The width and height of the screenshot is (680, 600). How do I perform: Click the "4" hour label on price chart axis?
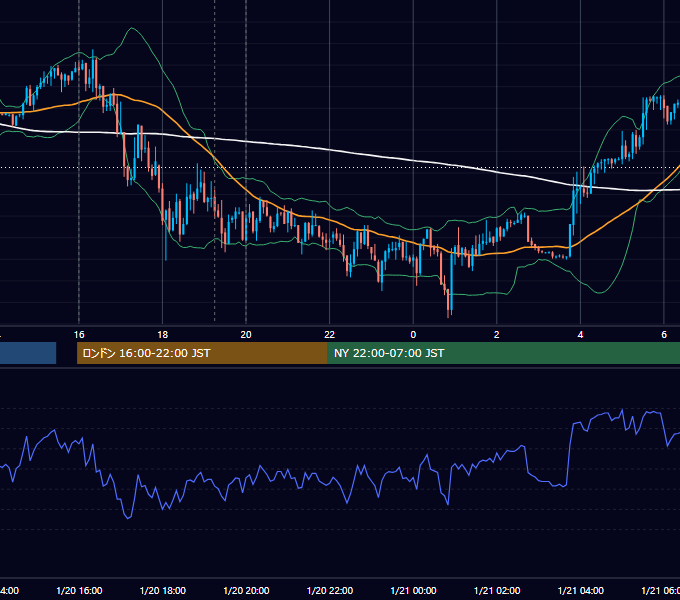click(580, 335)
